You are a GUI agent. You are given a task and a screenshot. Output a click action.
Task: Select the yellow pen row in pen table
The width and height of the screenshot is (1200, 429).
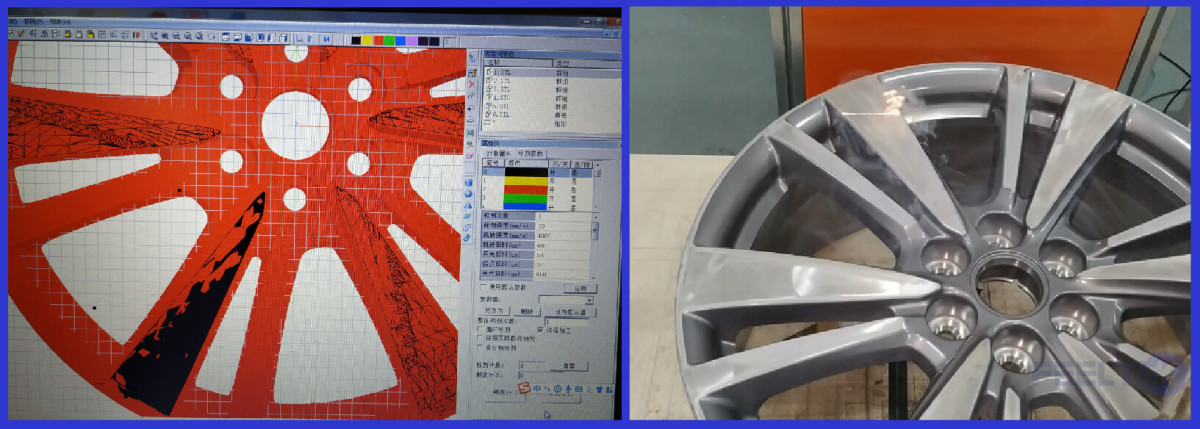(x=537, y=180)
